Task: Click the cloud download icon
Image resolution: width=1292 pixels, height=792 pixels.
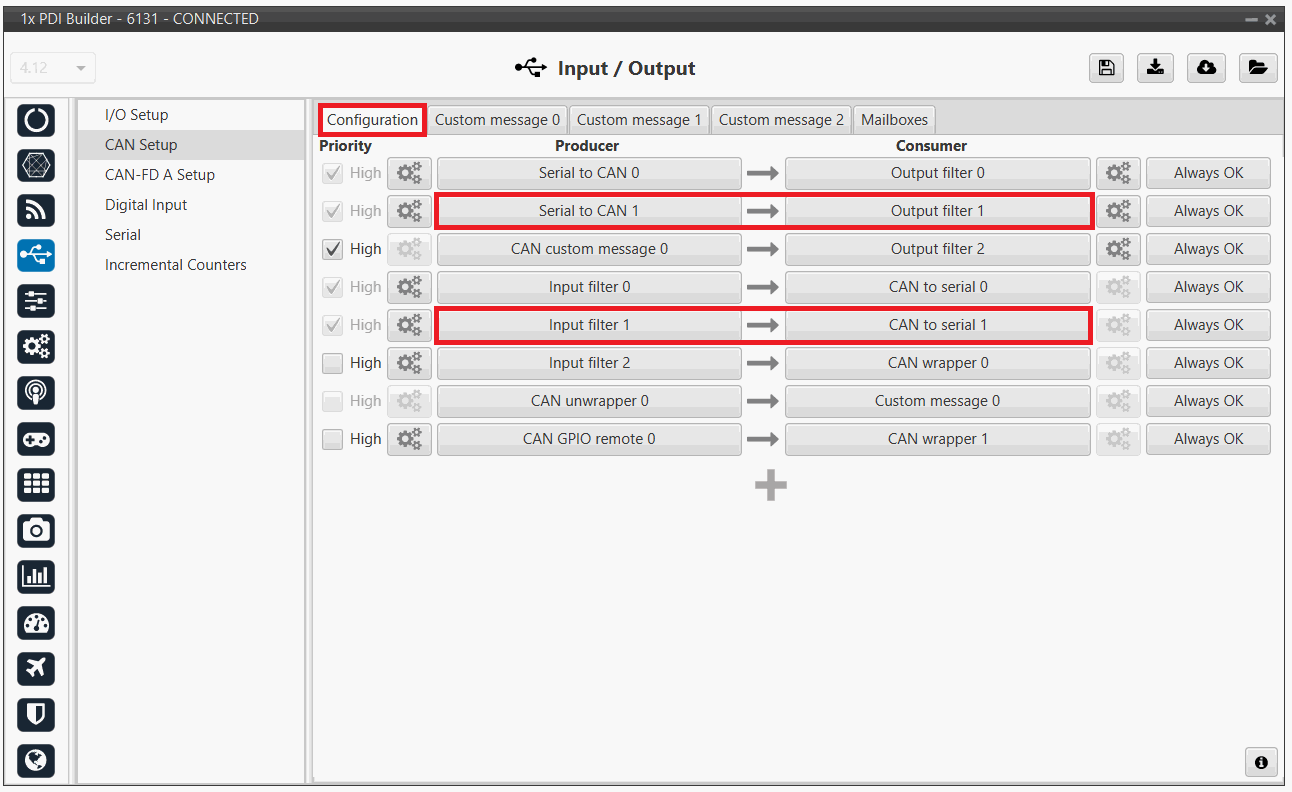Action: tap(1207, 68)
